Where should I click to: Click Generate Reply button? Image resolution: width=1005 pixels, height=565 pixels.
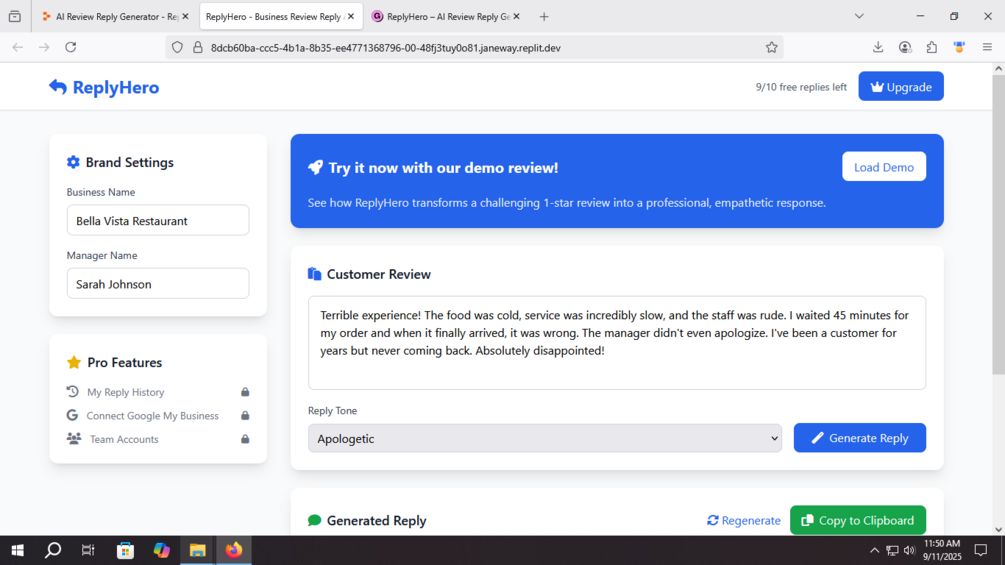coord(860,438)
